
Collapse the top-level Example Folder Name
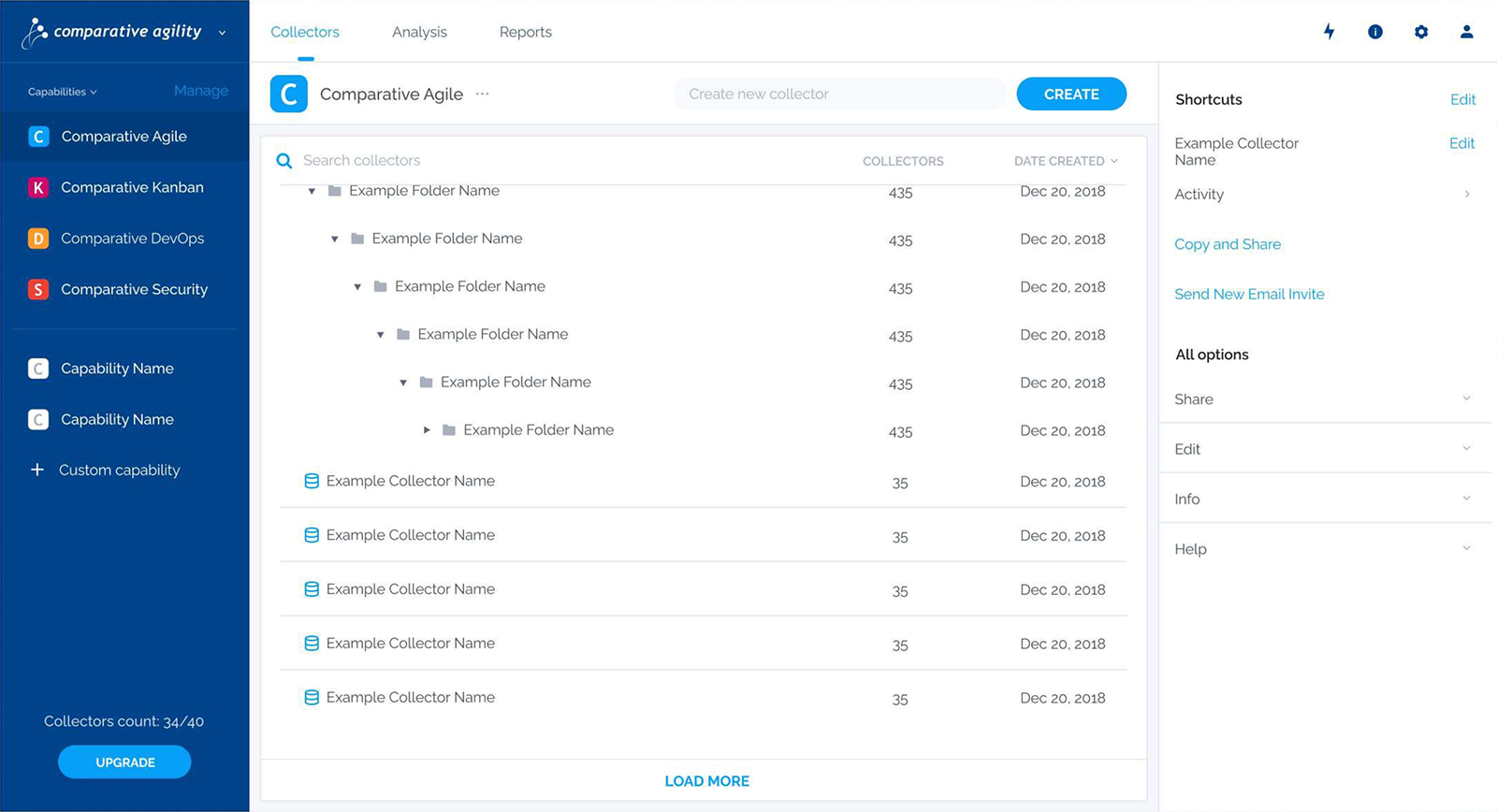tap(312, 191)
